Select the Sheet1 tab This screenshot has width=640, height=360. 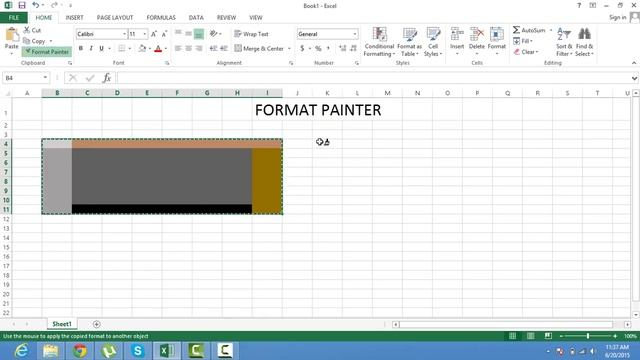click(62, 324)
